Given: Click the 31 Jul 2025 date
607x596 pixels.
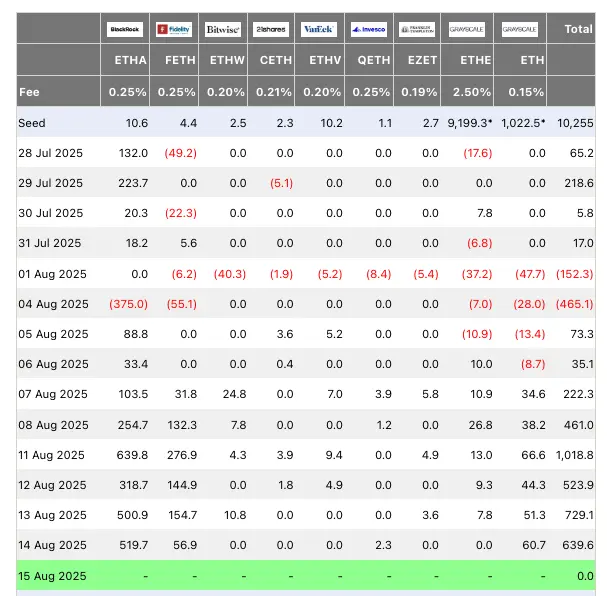Looking at the screenshot, I should tap(50, 243).
